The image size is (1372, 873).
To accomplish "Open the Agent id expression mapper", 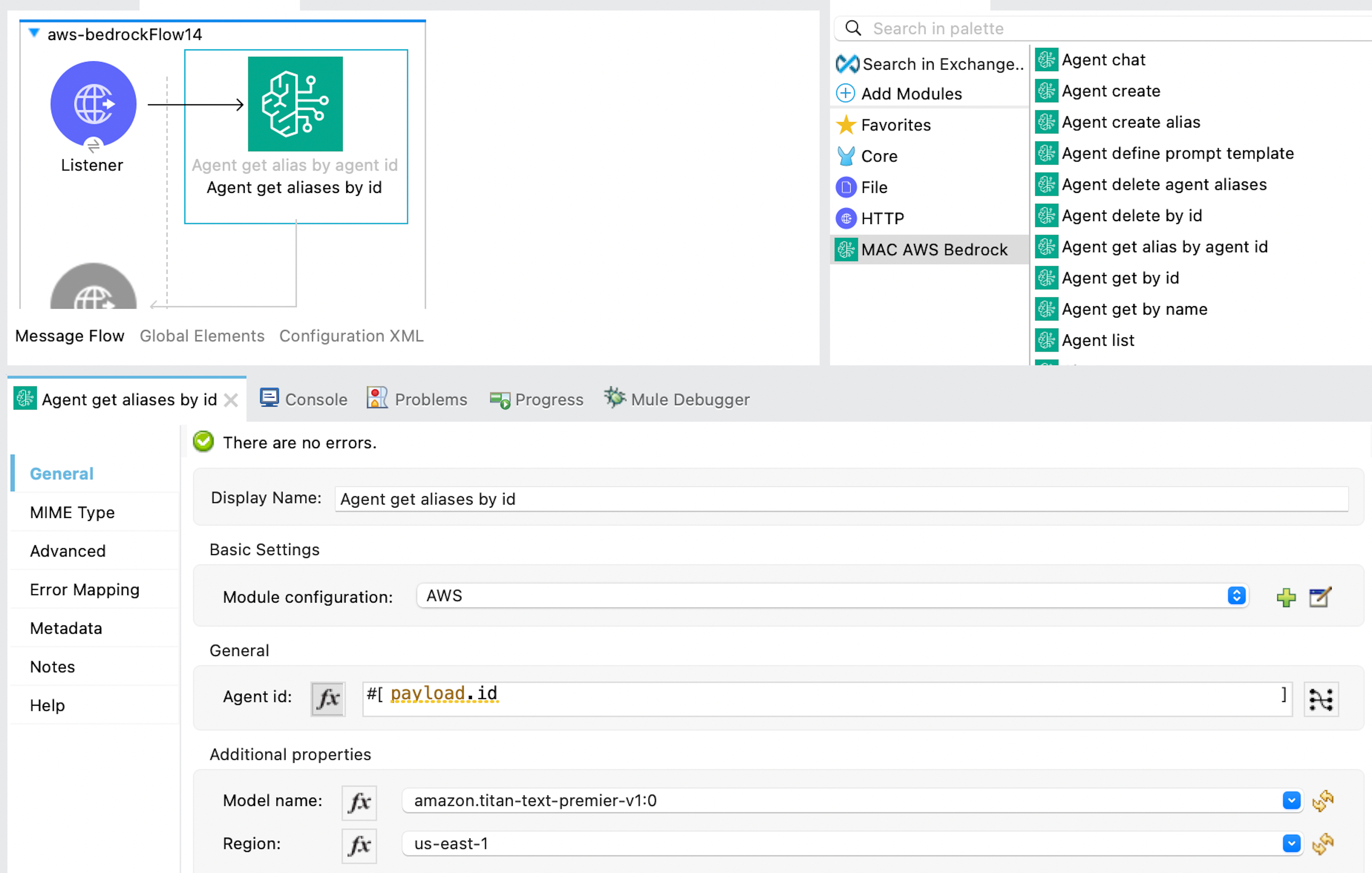I will click(1321, 699).
